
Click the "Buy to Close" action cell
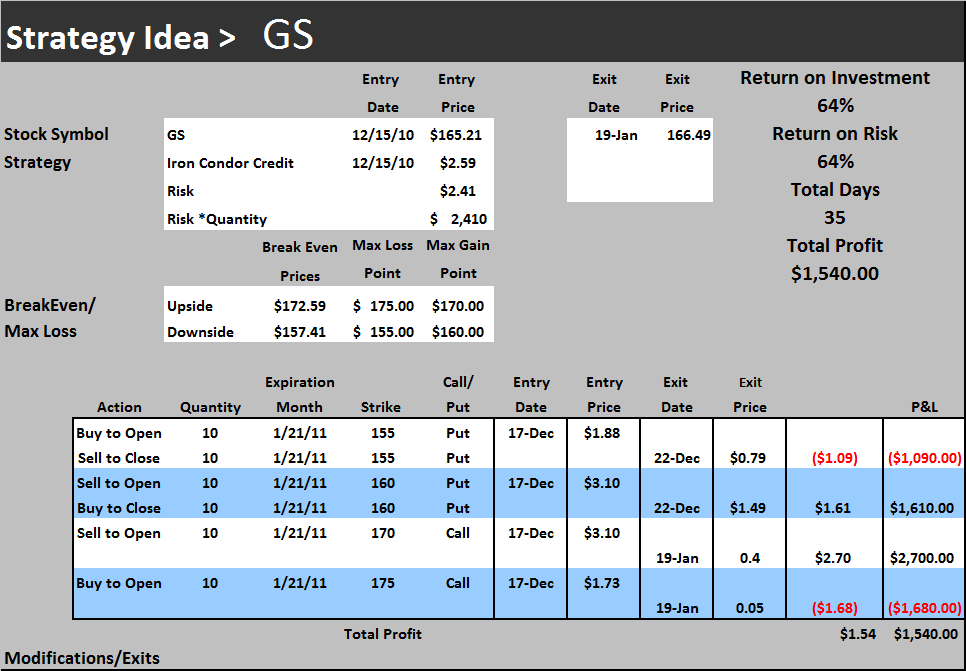point(119,508)
